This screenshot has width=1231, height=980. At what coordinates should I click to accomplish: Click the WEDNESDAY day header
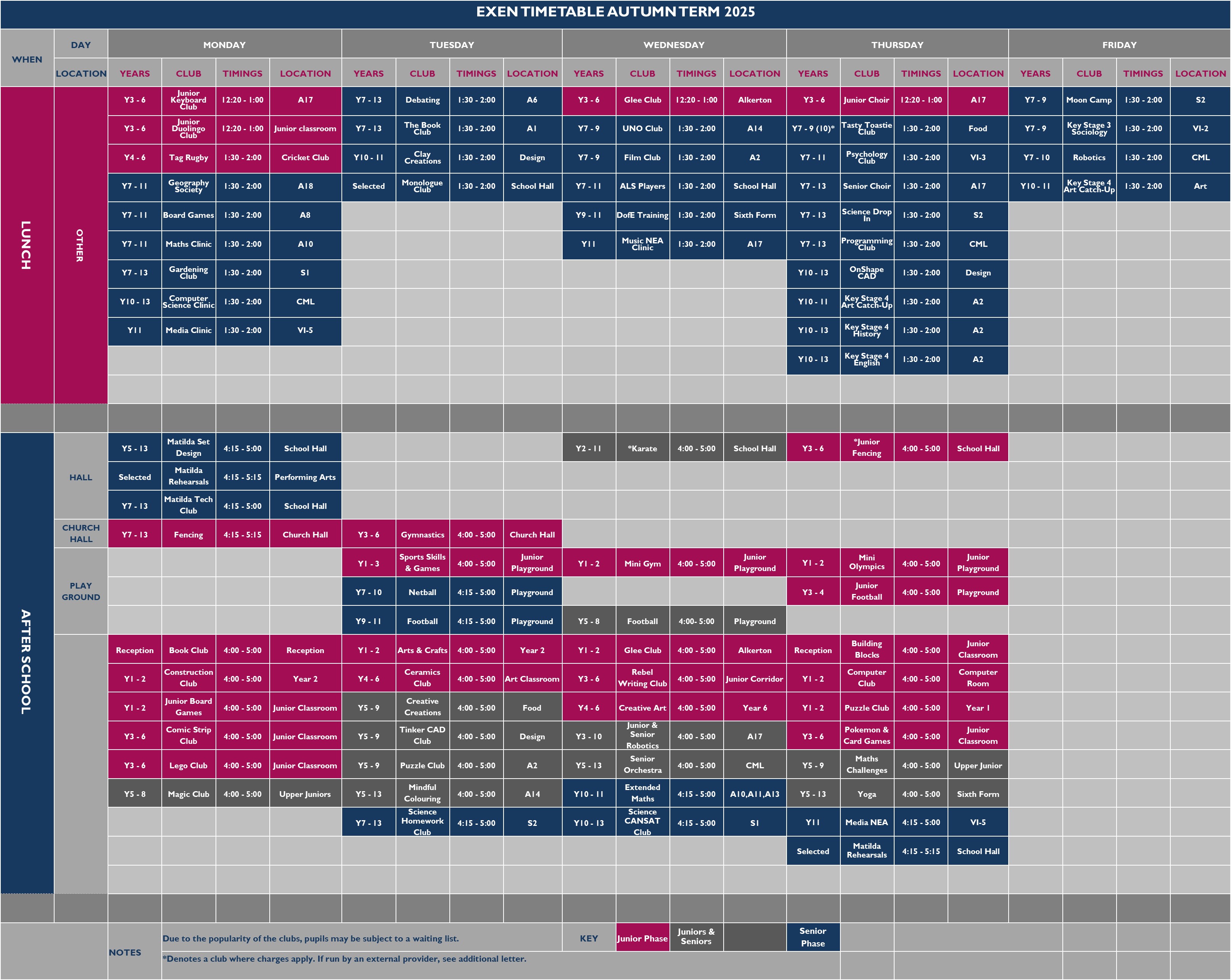674,45
